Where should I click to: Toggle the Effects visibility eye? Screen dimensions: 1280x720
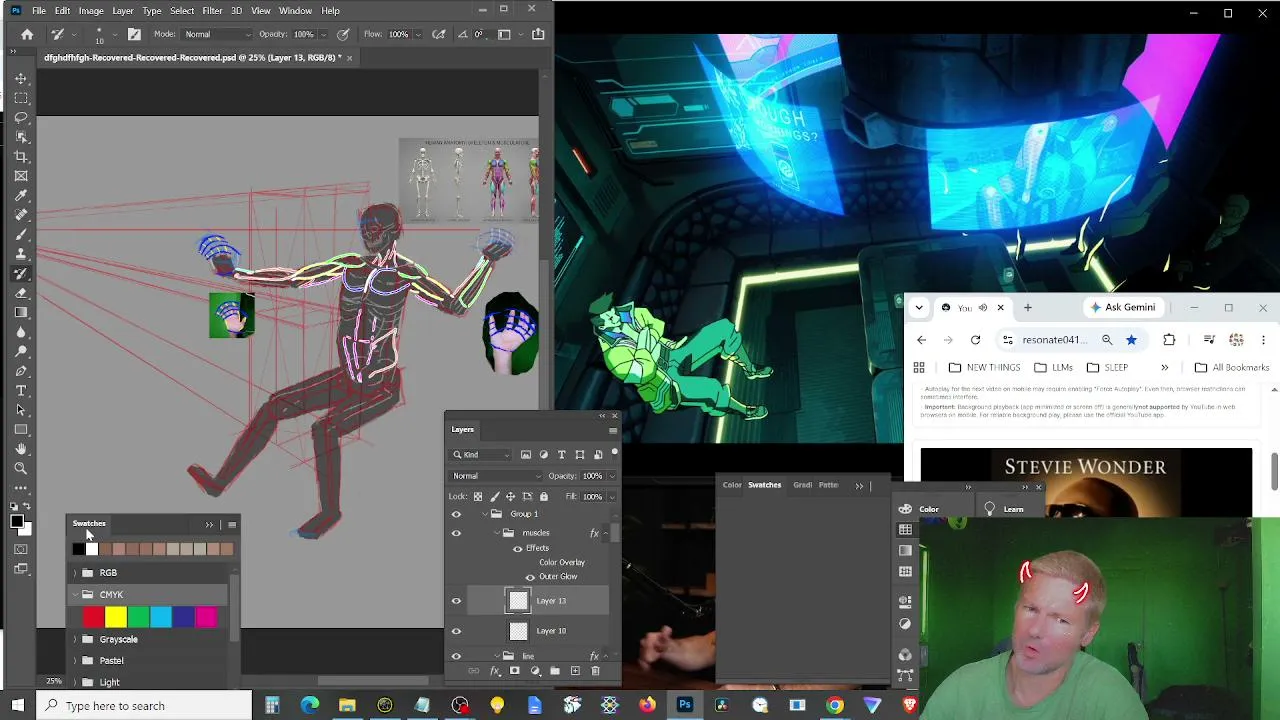click(517, 548)
